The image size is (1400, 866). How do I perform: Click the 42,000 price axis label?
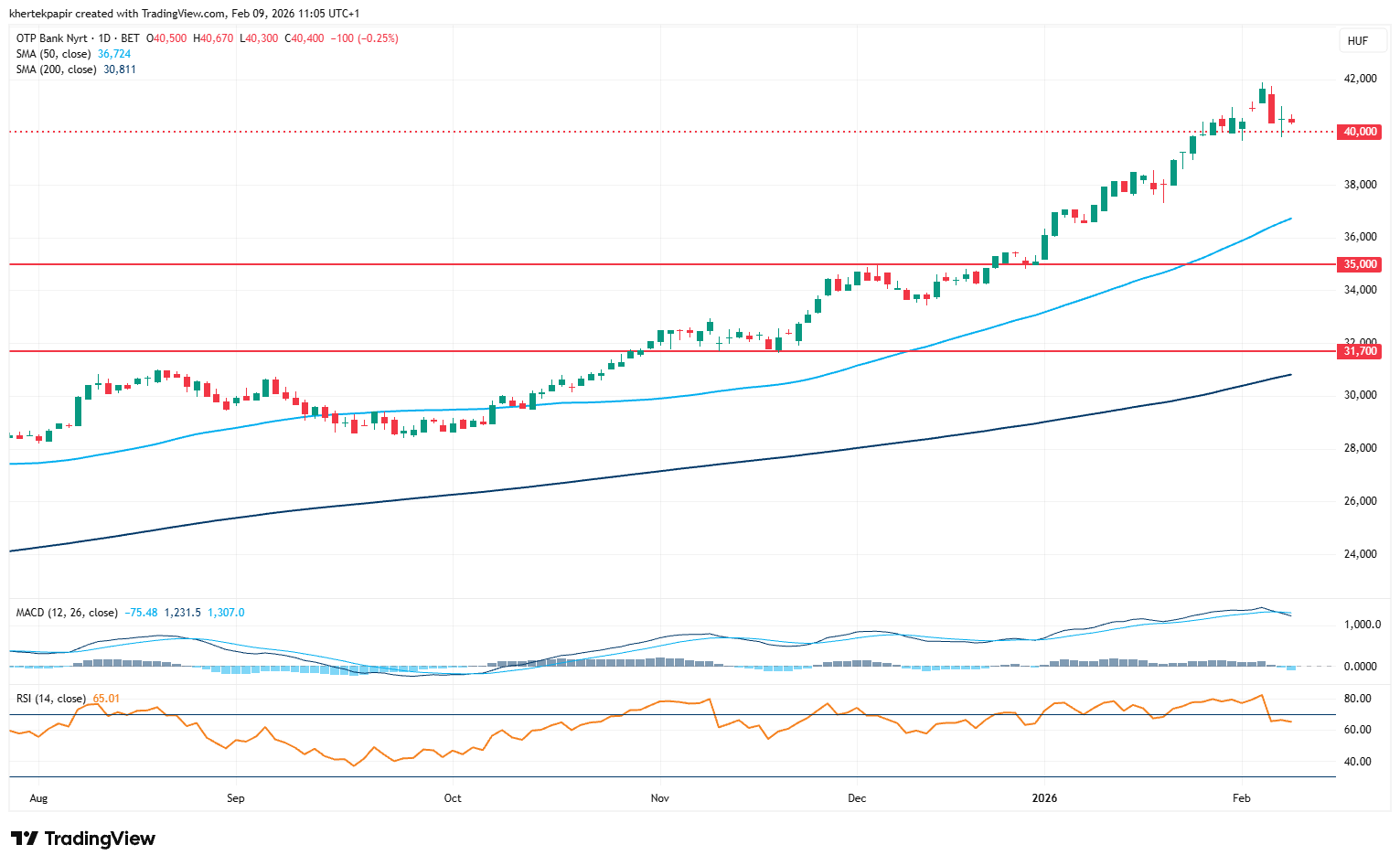click(1360, 79)
